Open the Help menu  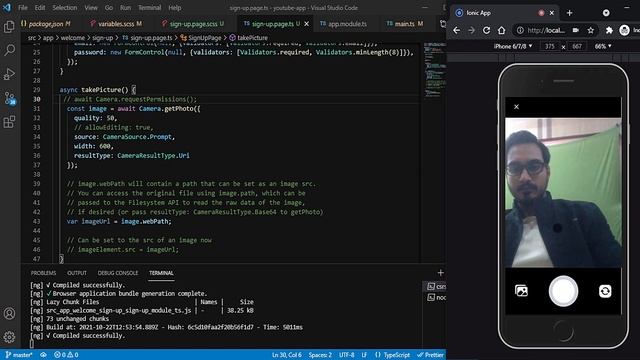175,8
